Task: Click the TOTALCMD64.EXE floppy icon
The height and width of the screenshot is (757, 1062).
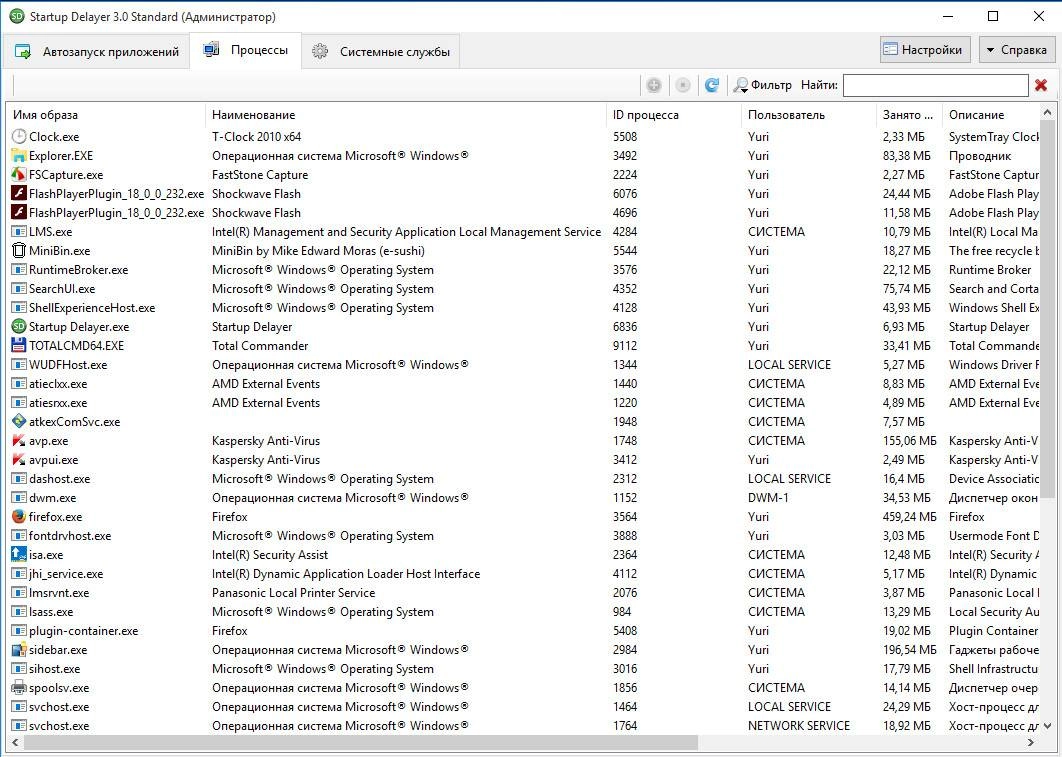Action: (19, 345)
